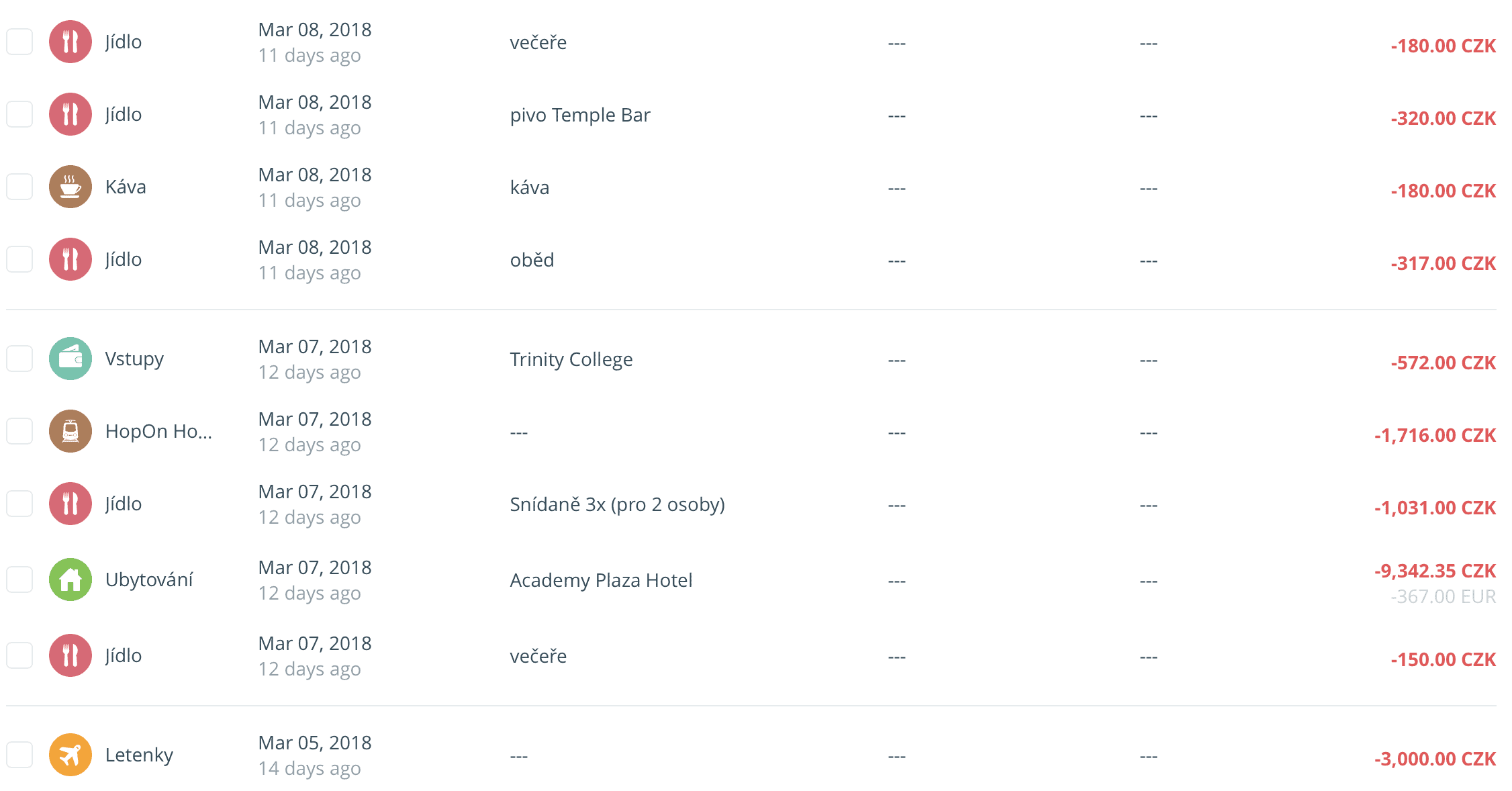Click the orange airplane Letenky category icon
The height and width of the screenshot is (791, 1512).
tap(70, 755)
